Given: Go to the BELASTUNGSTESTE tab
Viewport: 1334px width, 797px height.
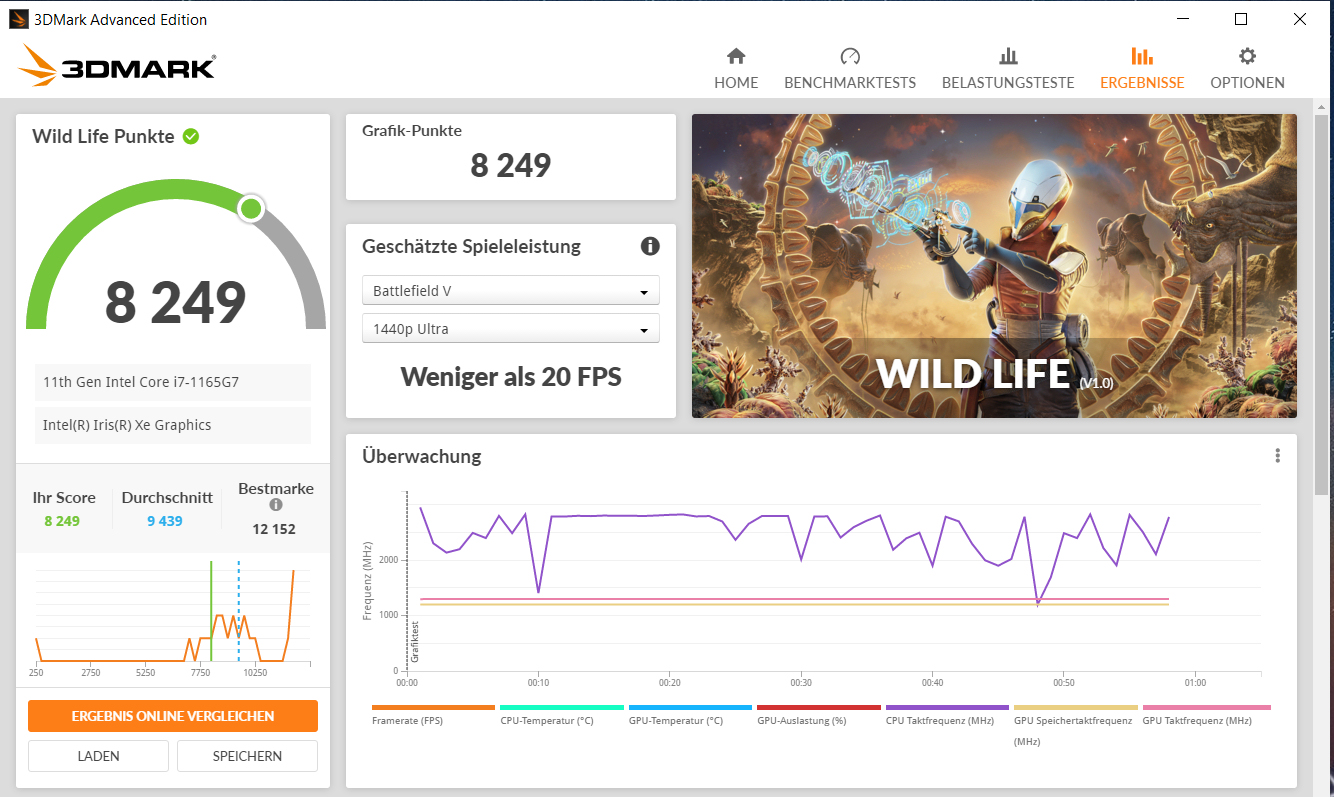Looking at the screenshot, I should click(x=1008, y=68).
